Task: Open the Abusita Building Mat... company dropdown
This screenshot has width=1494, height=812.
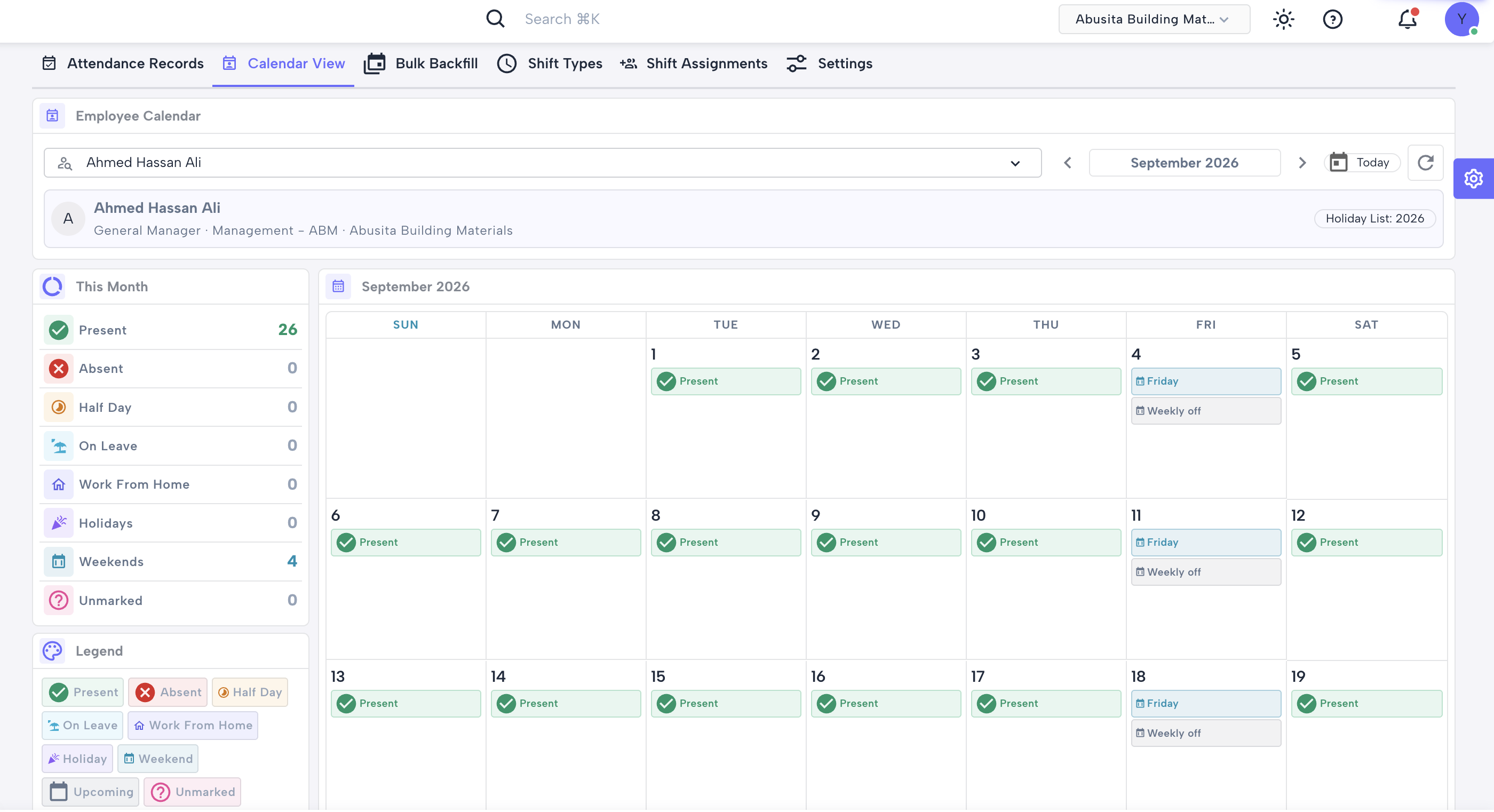Action: click(x=1154, y=19)
